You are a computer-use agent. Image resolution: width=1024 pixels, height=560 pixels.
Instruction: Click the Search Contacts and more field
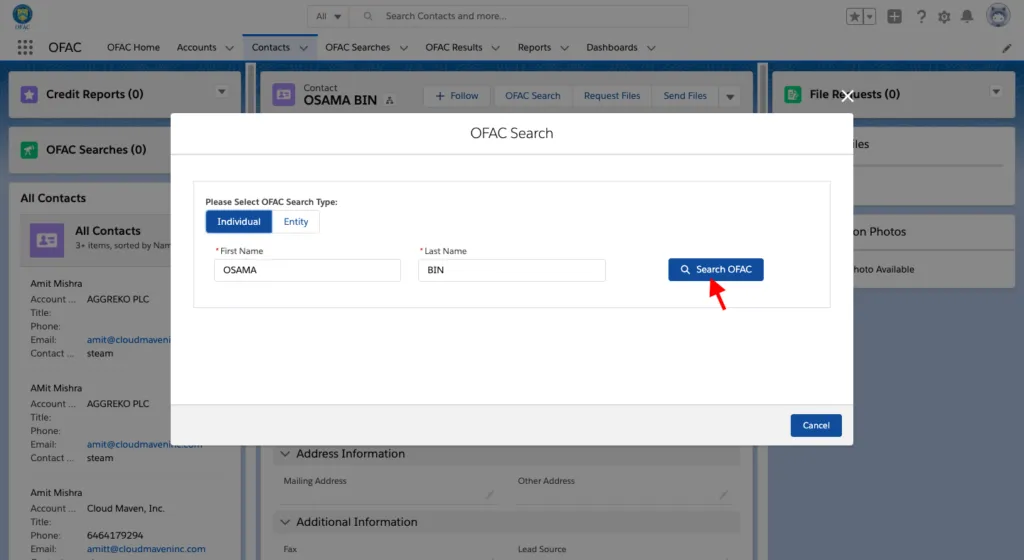point(519,16)
